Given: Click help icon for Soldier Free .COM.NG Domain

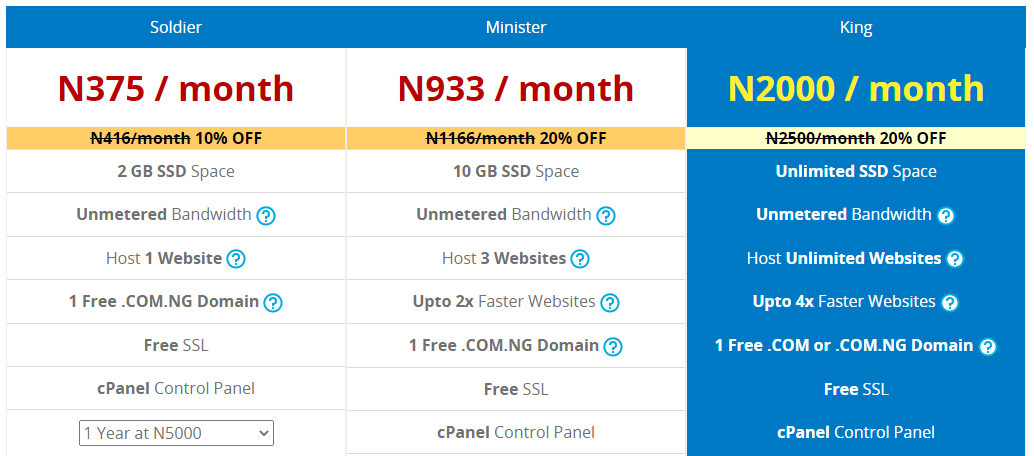Looking at the screenshot, I should point(273,303).
